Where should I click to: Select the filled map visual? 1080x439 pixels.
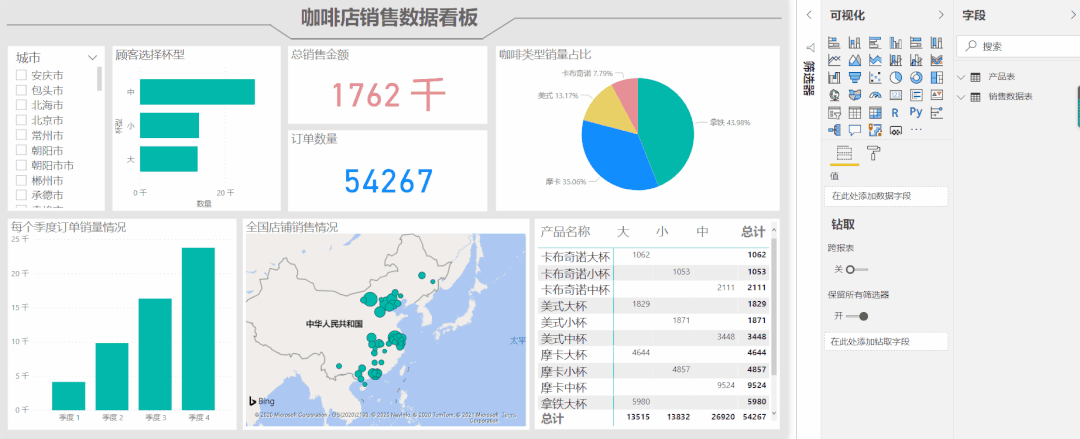pyautogui.click(x=855, y=94)
